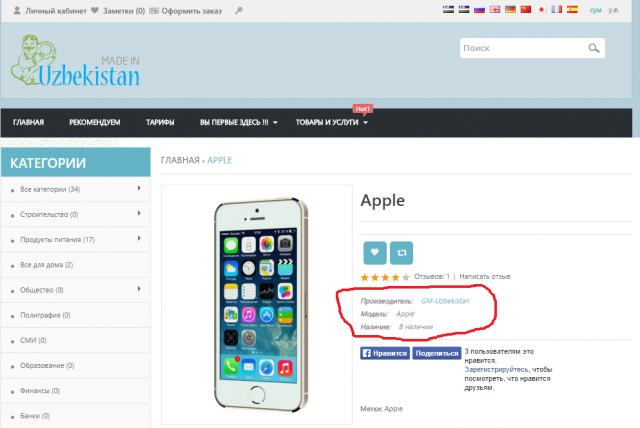Switch currency to у.е.
Screen dimensions: 640x428
pos(613,10)
